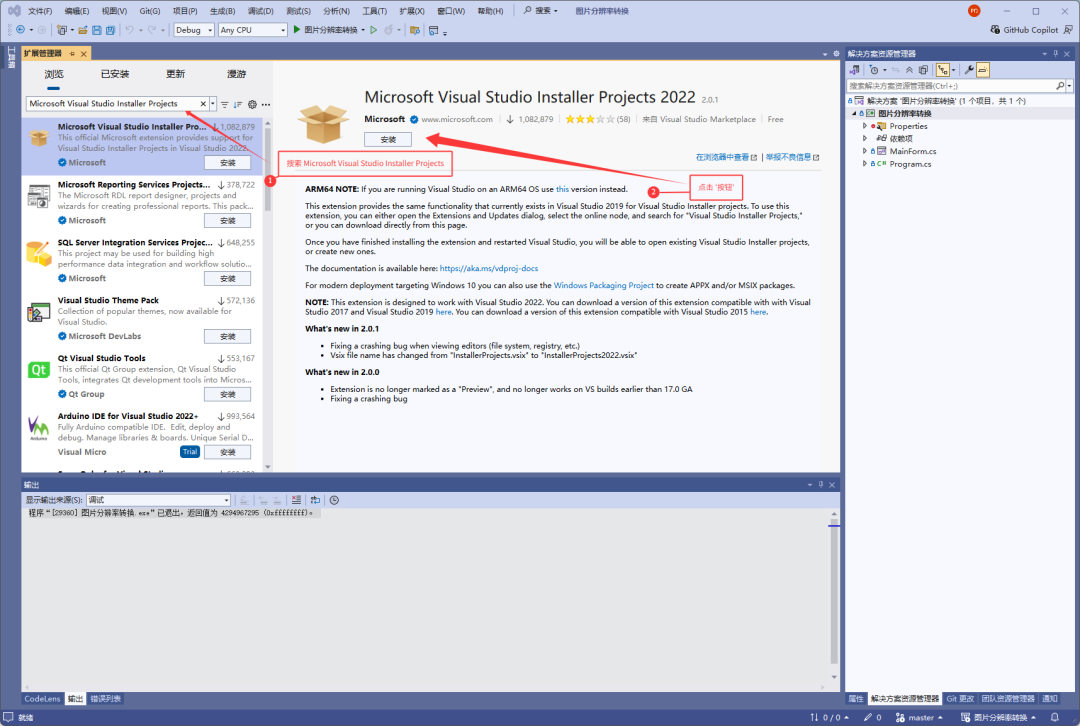Click the hot reload flame icon
The width and height of the screenshot is (1080, 726).
pos(388,30)
